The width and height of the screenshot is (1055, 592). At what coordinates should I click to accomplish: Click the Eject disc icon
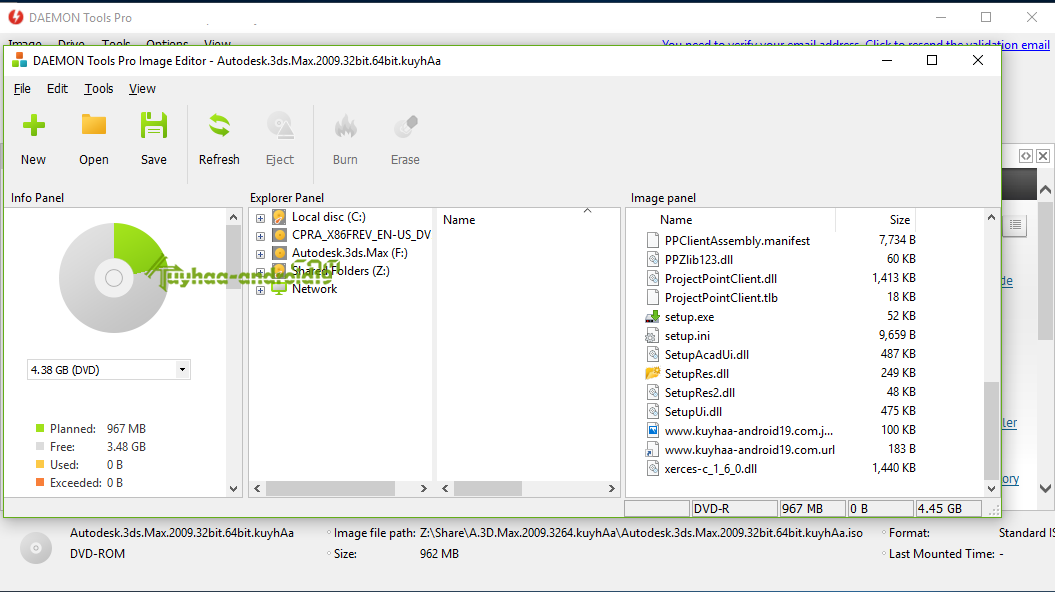(280, 126)
